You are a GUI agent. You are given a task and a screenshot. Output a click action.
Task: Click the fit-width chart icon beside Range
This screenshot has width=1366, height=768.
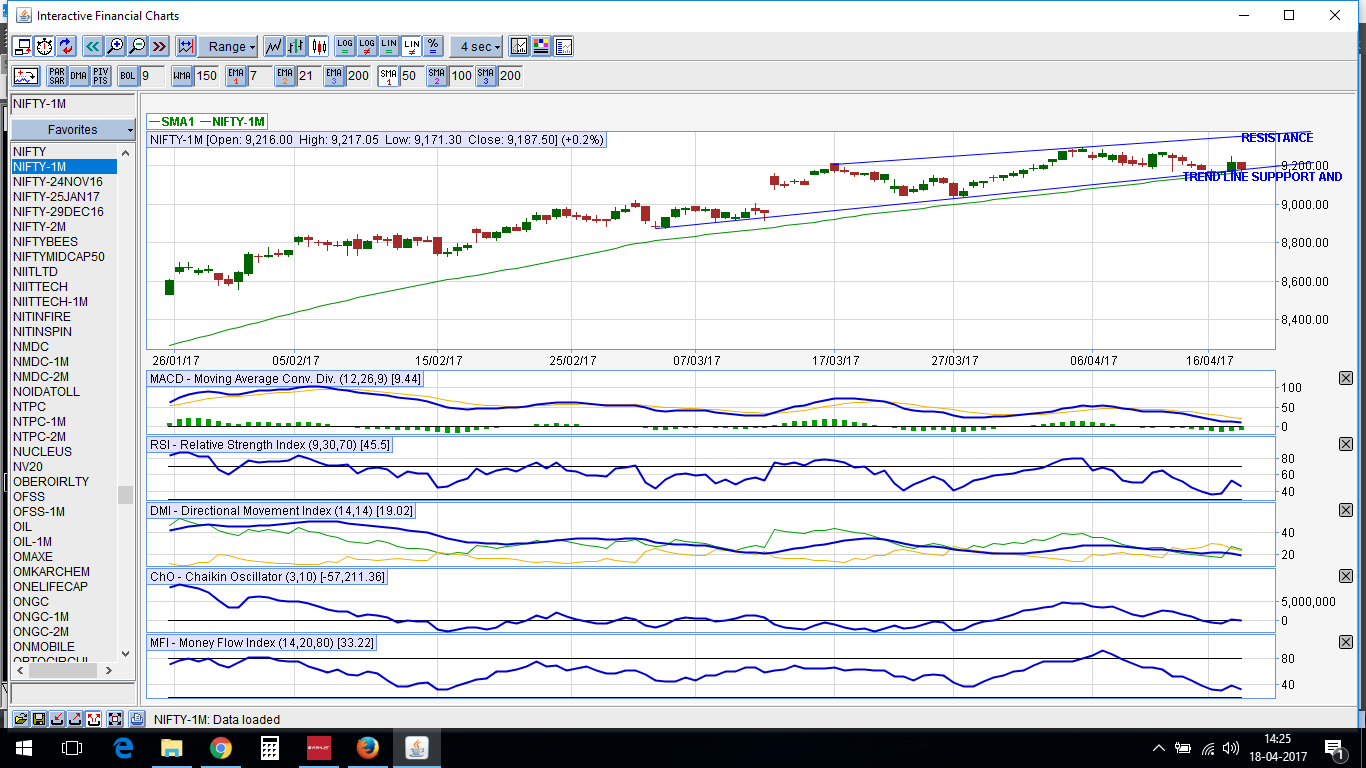(x=185, y=46)
